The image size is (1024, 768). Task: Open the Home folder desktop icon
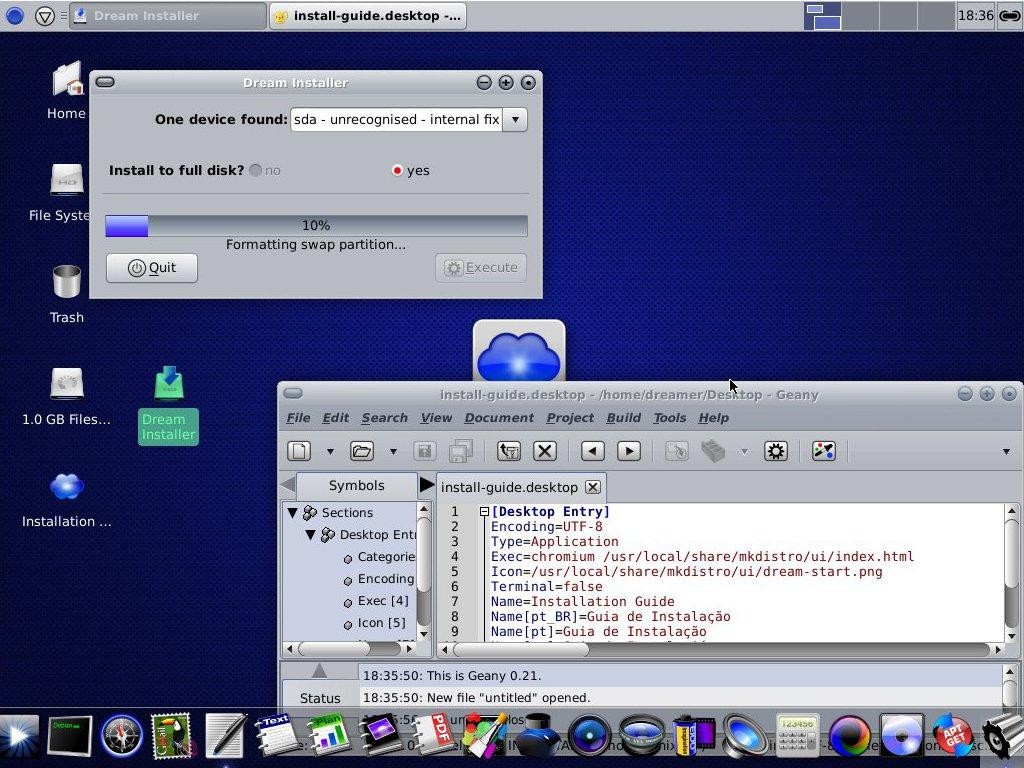click(67, 91)
